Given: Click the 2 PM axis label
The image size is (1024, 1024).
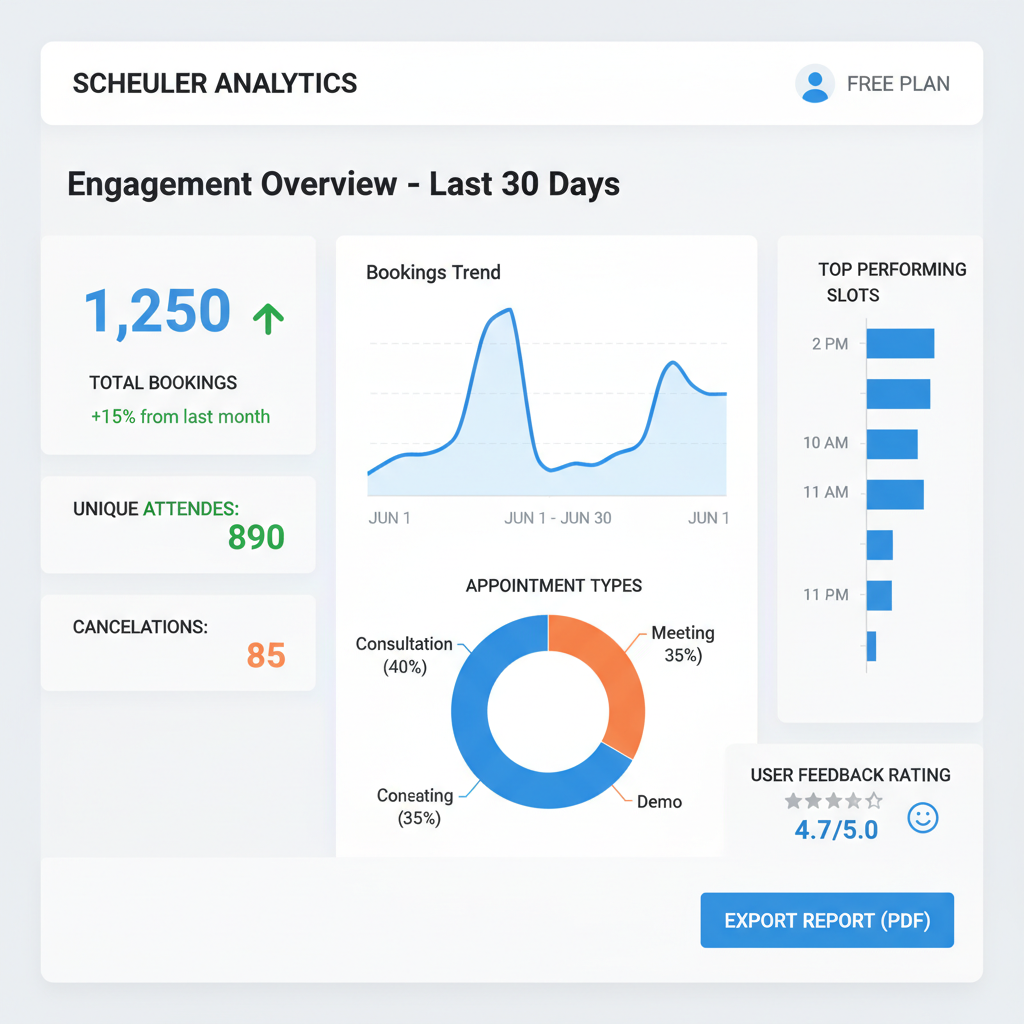Looking at the screenshot, I should tap(830, 344).
